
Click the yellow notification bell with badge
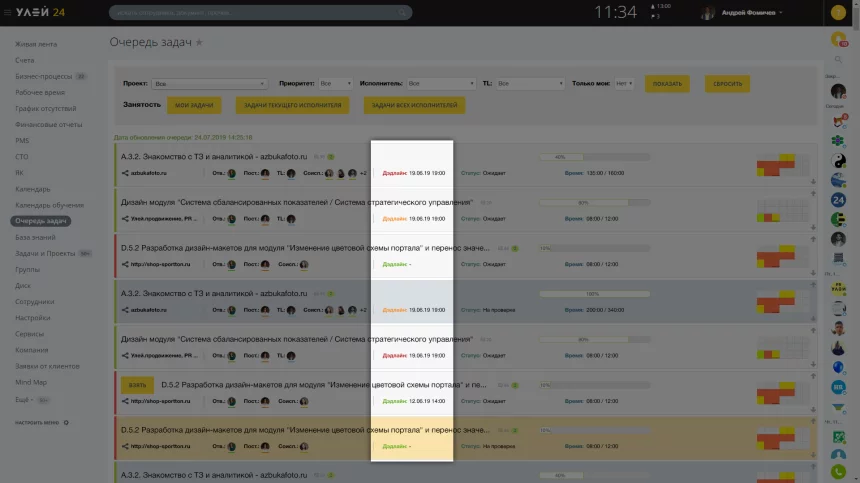839,40
